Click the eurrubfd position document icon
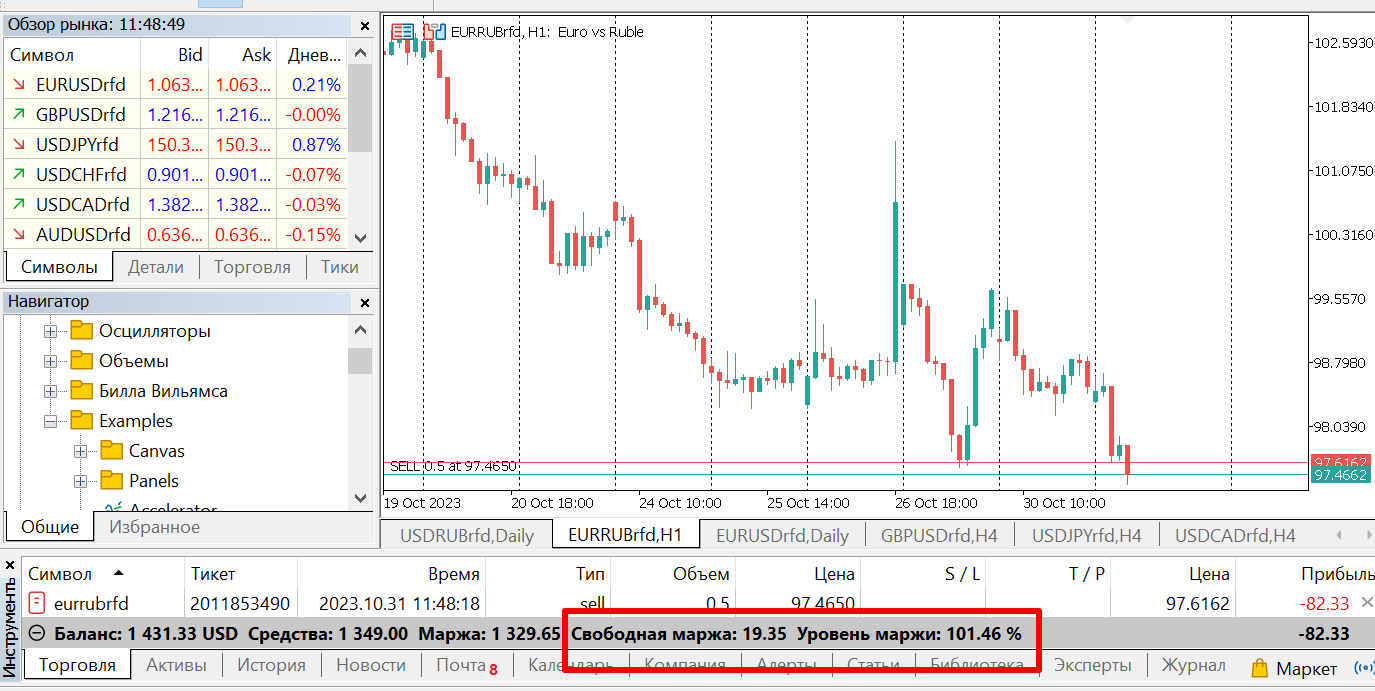Screen dimensions: 1375x691 point(37,603)
